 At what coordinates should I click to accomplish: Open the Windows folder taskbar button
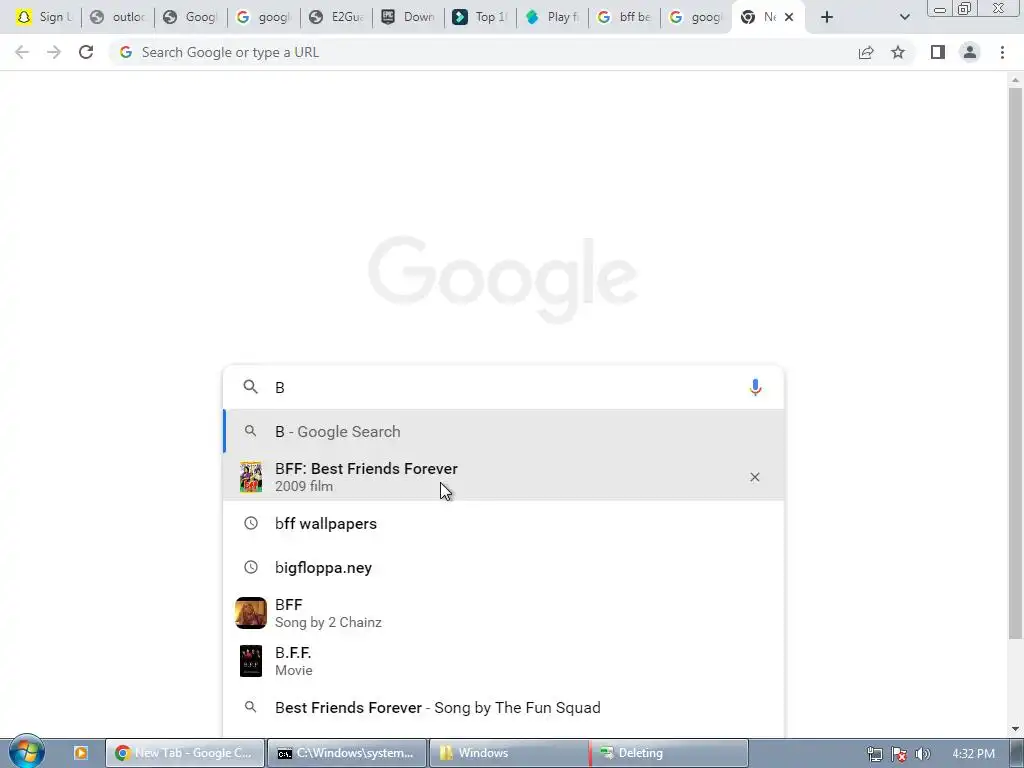(508, 753)
